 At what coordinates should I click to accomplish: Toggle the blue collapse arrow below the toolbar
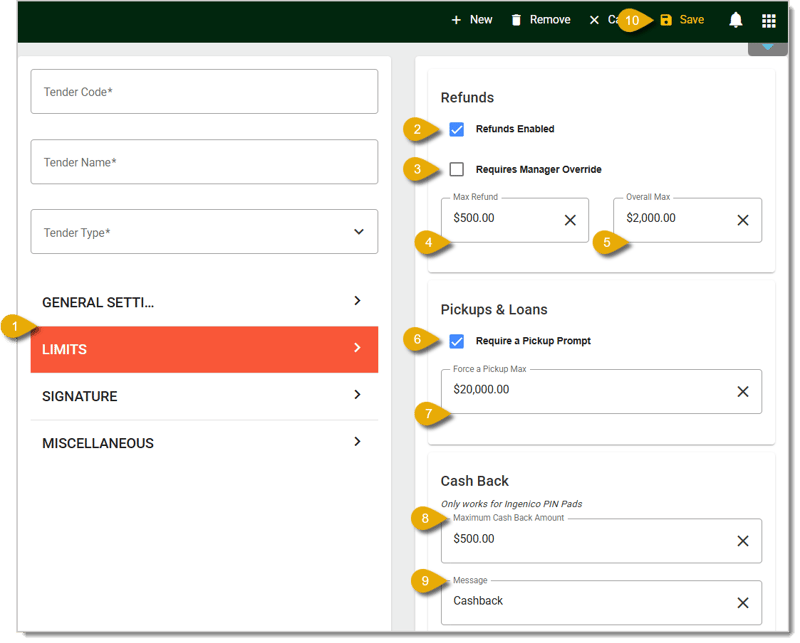click(x=767, y=47)
